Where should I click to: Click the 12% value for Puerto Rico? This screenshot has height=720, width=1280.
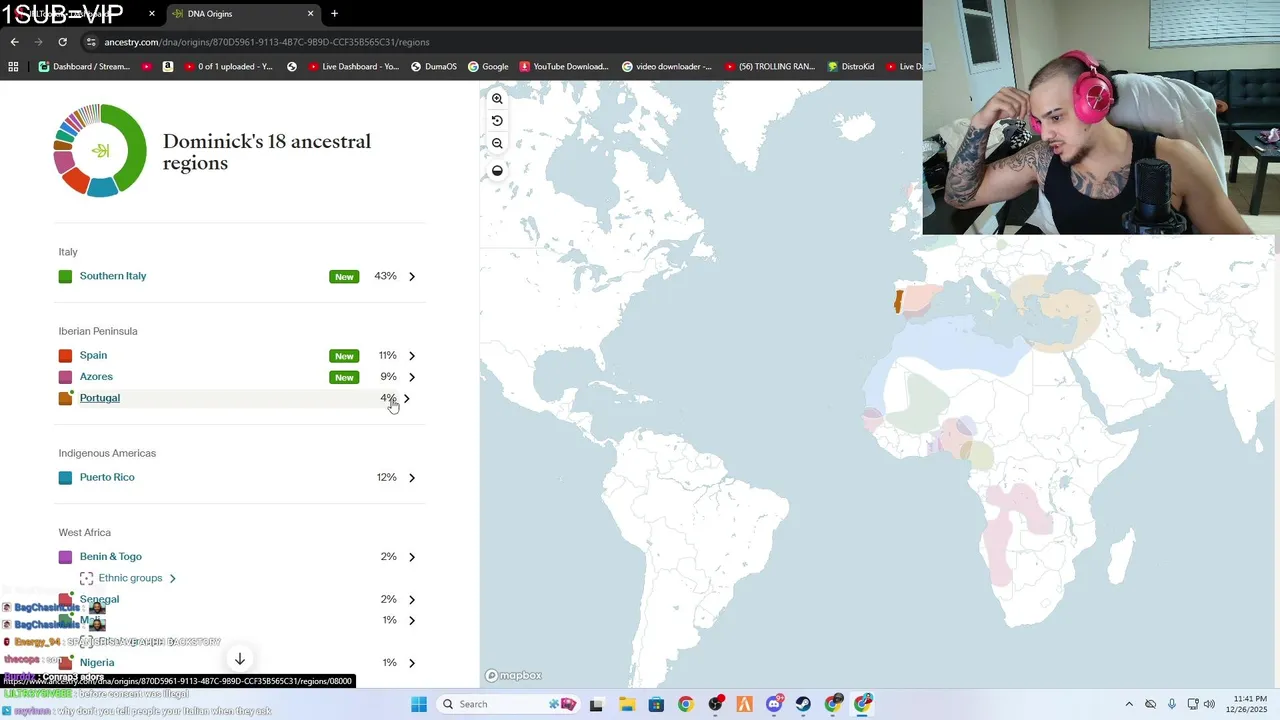pyautogui.click(x=387, y=477)
